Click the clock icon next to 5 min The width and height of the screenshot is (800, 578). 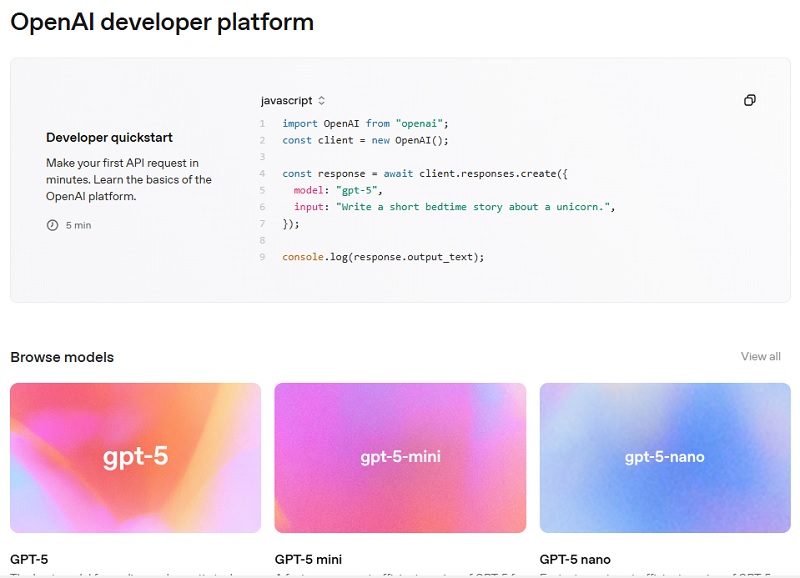click(51, 225)
